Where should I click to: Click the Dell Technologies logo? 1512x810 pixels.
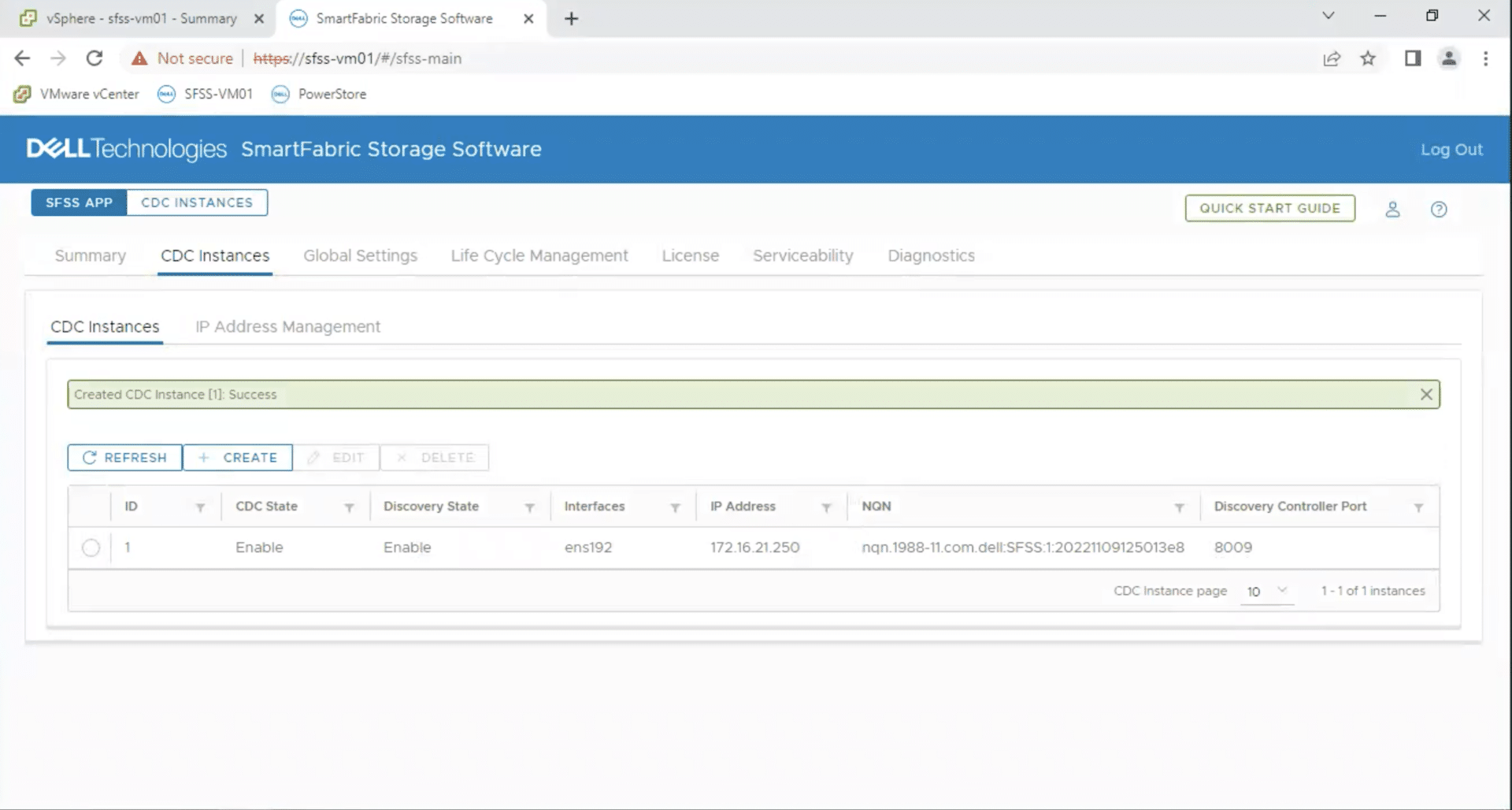click(126, 149)
